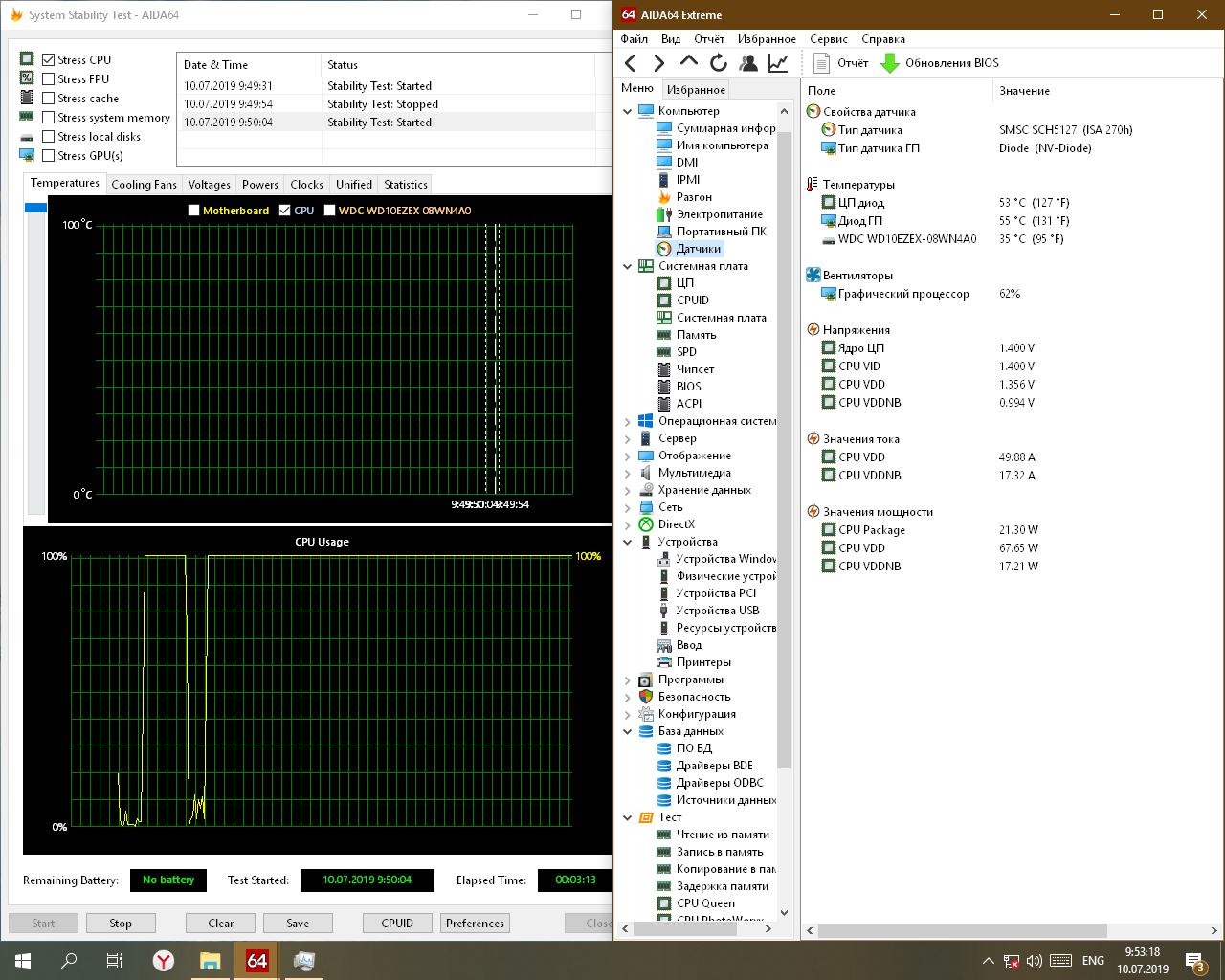Click the Поле column header
The height and width of the screenshot is (980, 1225).
pyautogui.click(x=897, y=91)
